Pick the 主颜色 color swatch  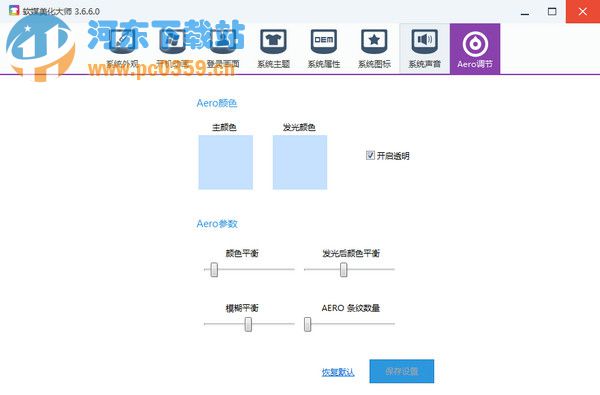click(x=225, y=162)
